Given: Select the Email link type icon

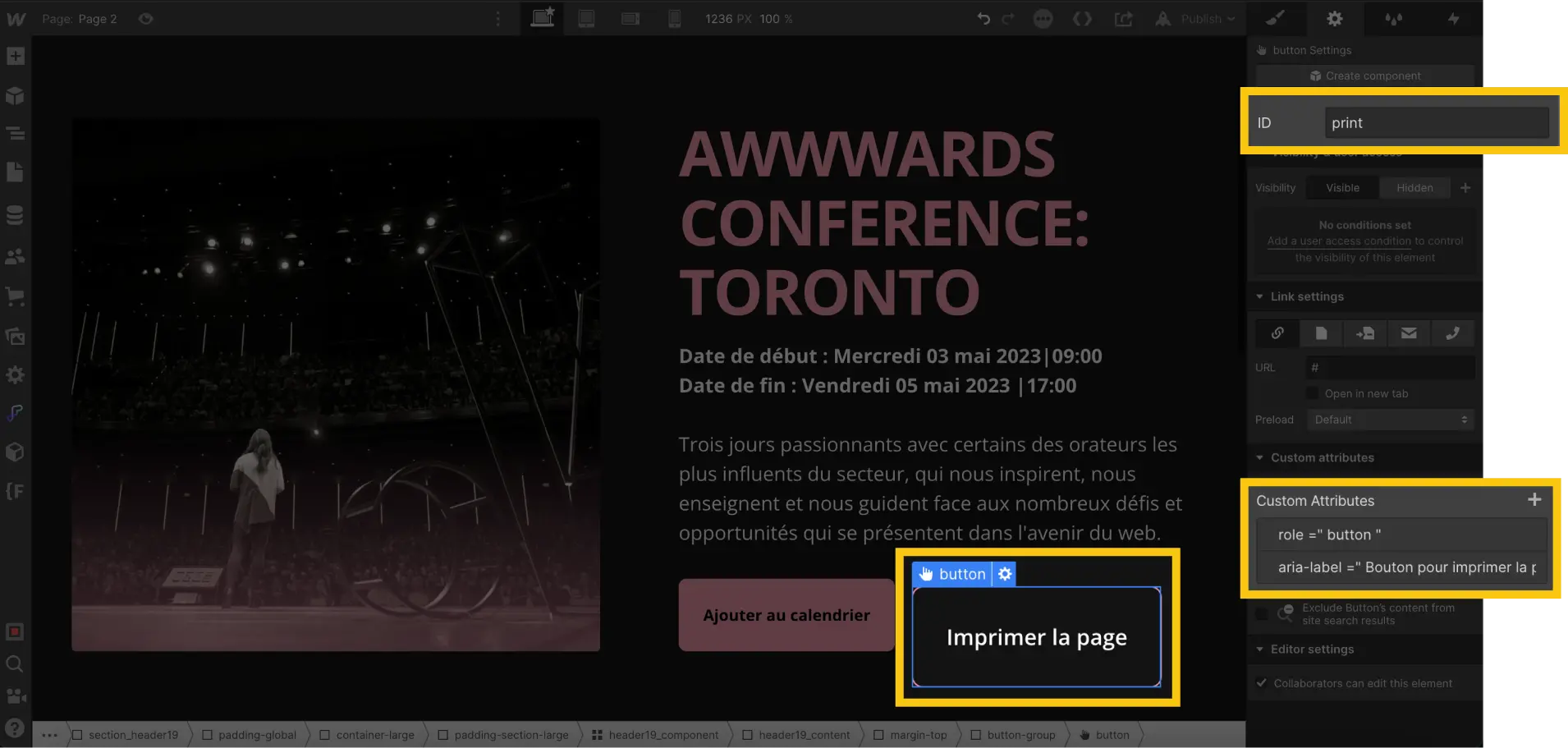Looking at the screenshot, I should (x=1409, y=333).
